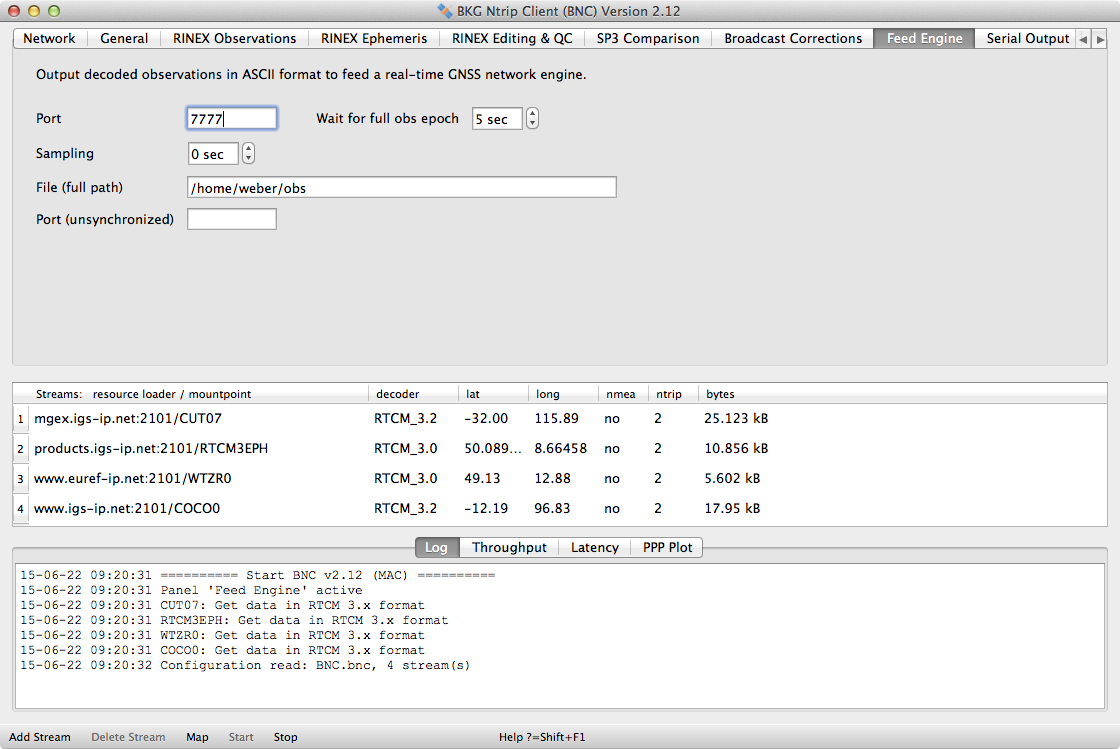Click the Stop button
1120x749 pixels.
click(x=285, y=737)
